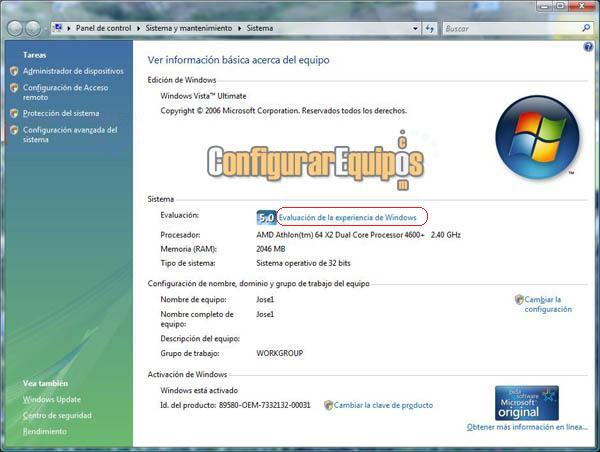The image size is (600, 452).
Task: Click the shield icon beside Cambiar la configuración
Action: pyautogui.click(x=519, y=299)
